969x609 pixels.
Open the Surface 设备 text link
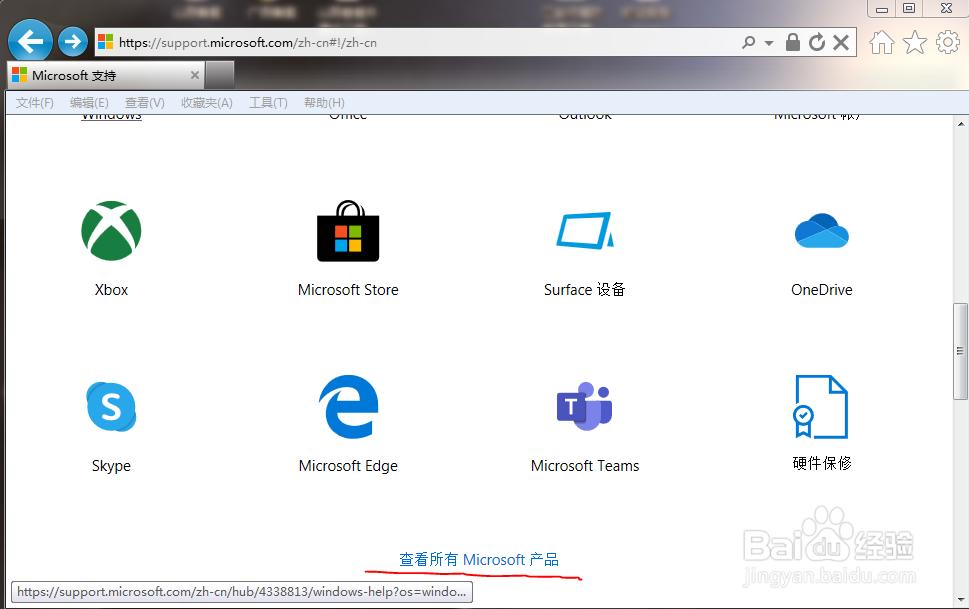click(585, 290)
